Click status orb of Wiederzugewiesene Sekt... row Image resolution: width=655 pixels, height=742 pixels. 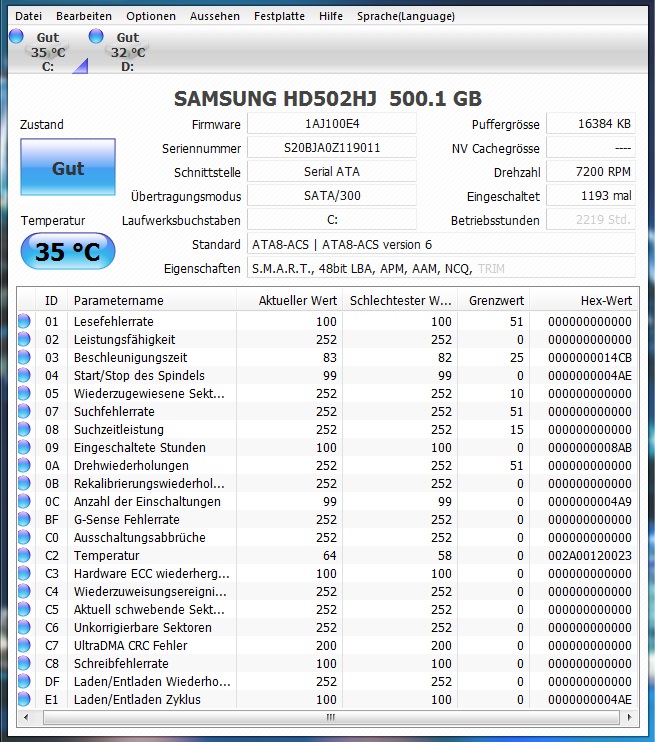click(x=24, y=393)
